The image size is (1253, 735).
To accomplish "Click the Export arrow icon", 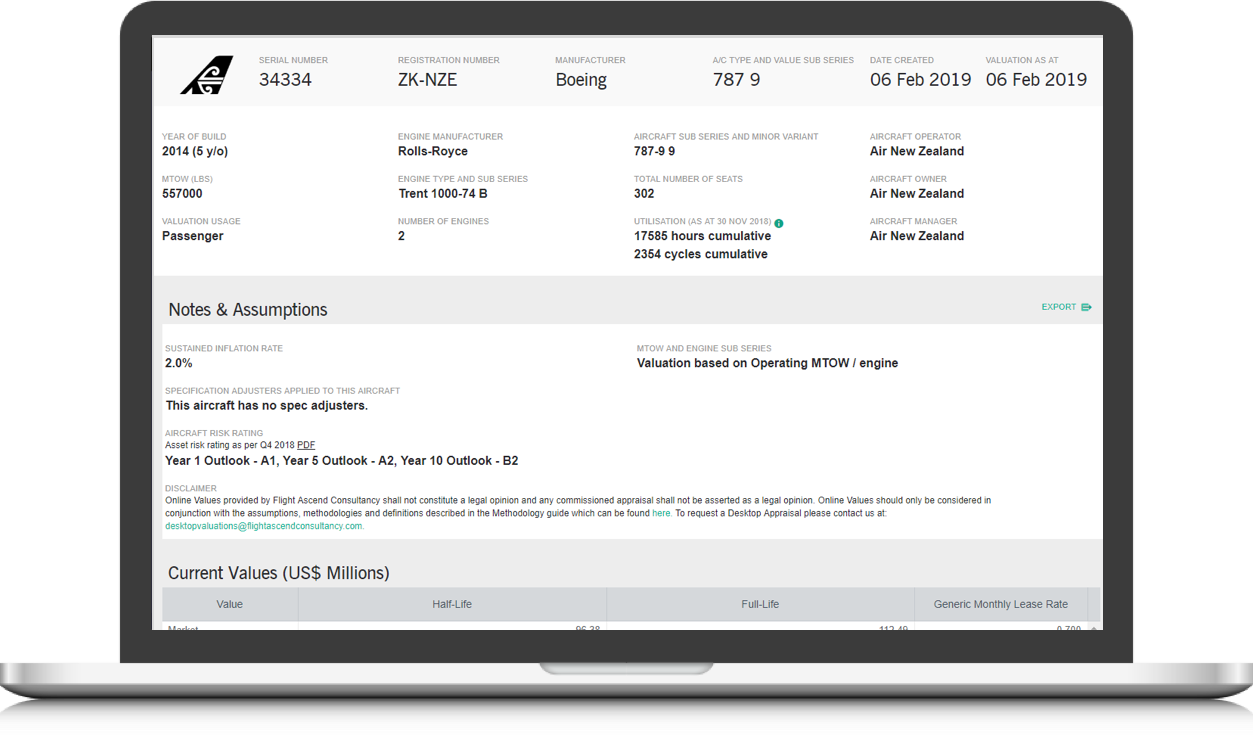I will (x=1087, y=307).
